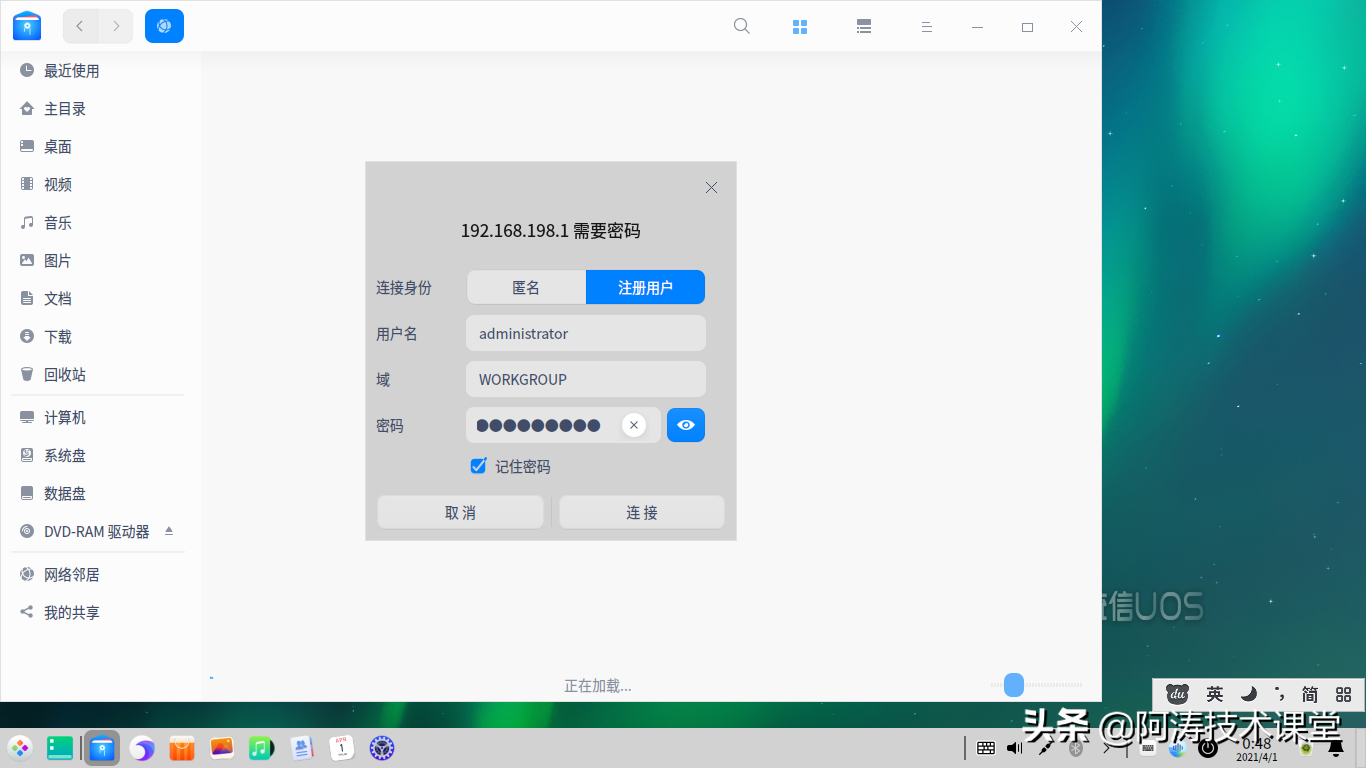This screenshot has height=768, width=1366.
Task: Clear the password field
Action: [633, 425]
